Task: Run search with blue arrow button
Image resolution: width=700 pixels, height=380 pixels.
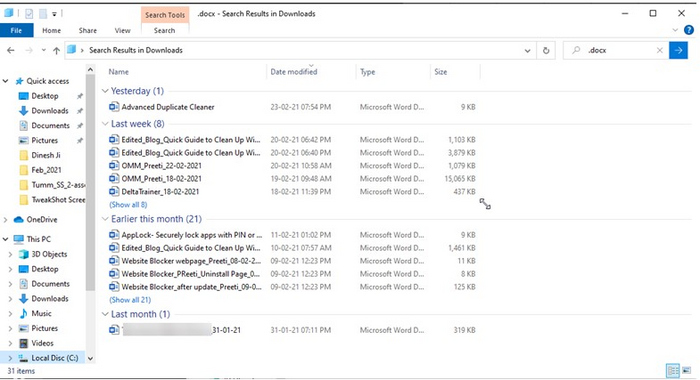Action: (x=678, y=50)
